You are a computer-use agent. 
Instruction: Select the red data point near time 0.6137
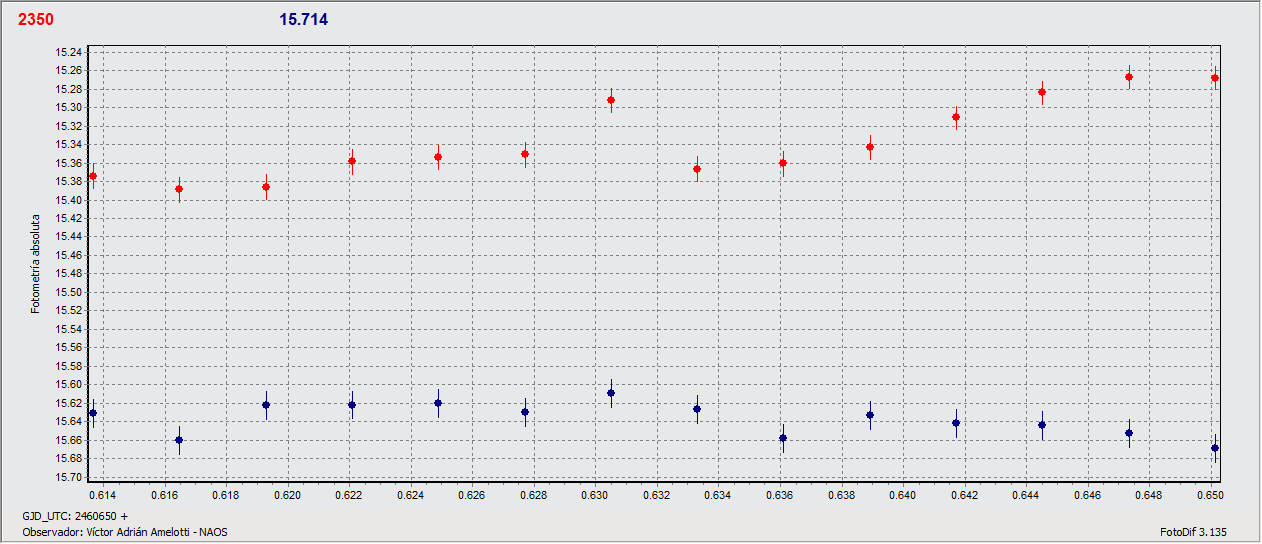(93, 176)
